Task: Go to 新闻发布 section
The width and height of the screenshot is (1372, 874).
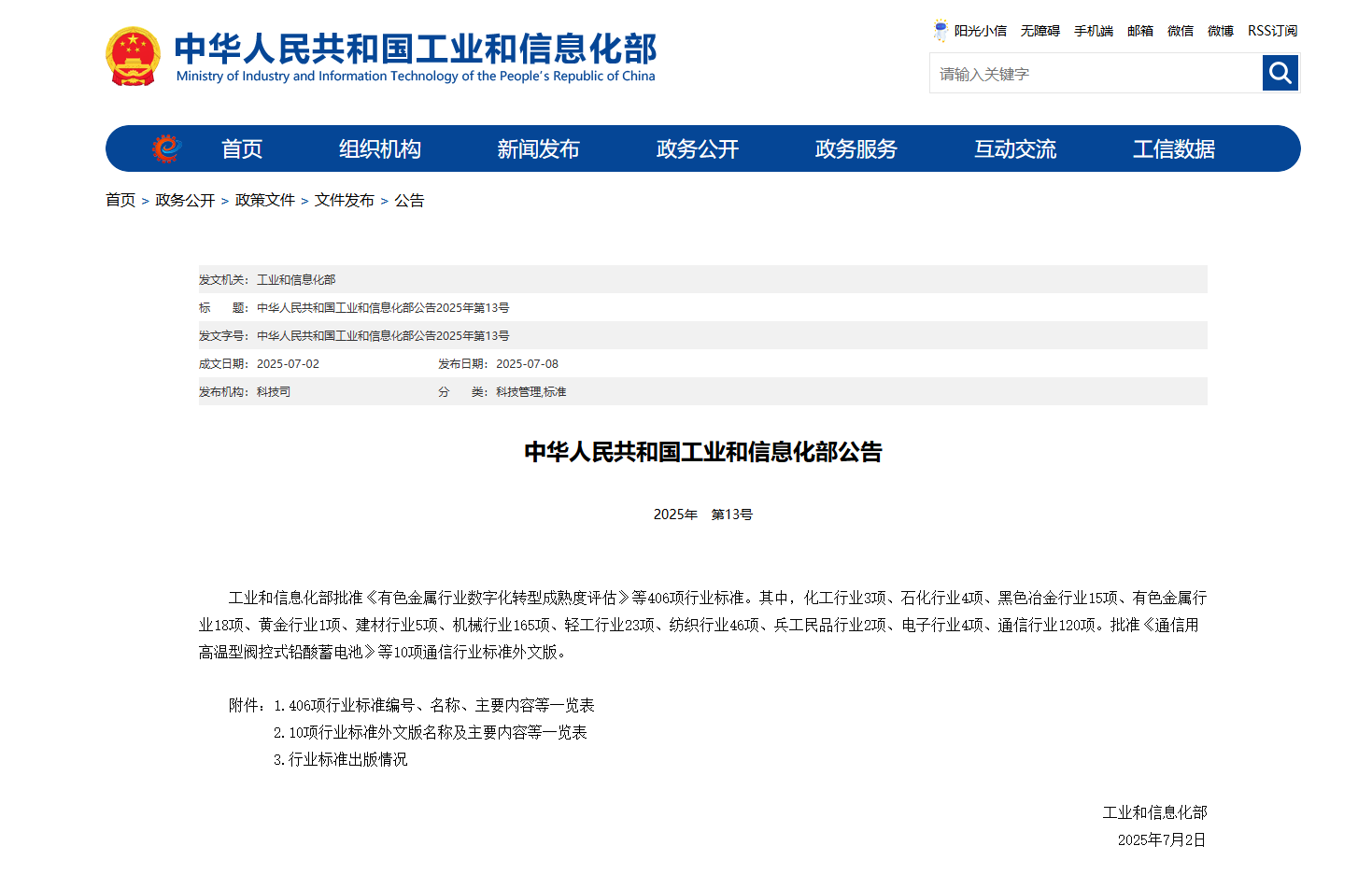Action: (x=539, y=149)
